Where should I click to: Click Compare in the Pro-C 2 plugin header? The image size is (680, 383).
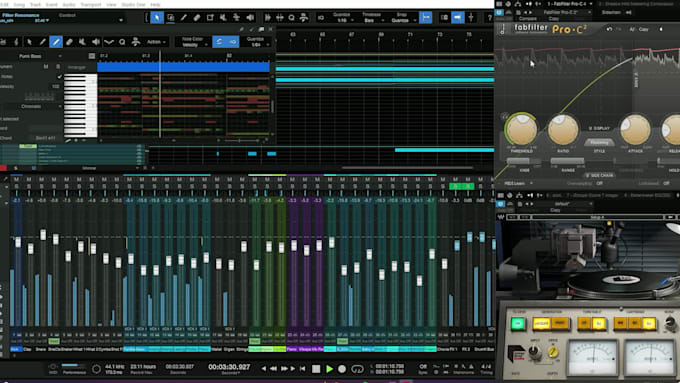point(527,19)
